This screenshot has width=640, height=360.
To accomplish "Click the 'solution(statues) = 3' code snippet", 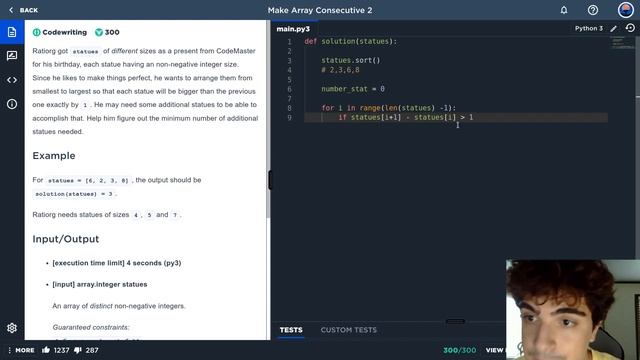I will coord(74,194).
